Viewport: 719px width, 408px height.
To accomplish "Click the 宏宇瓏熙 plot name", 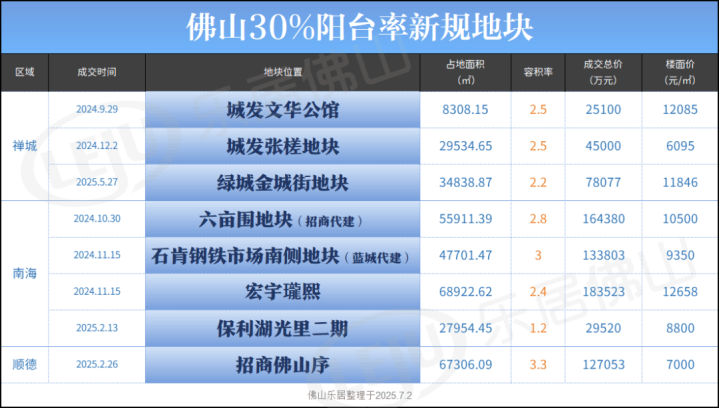I will 283,292.
